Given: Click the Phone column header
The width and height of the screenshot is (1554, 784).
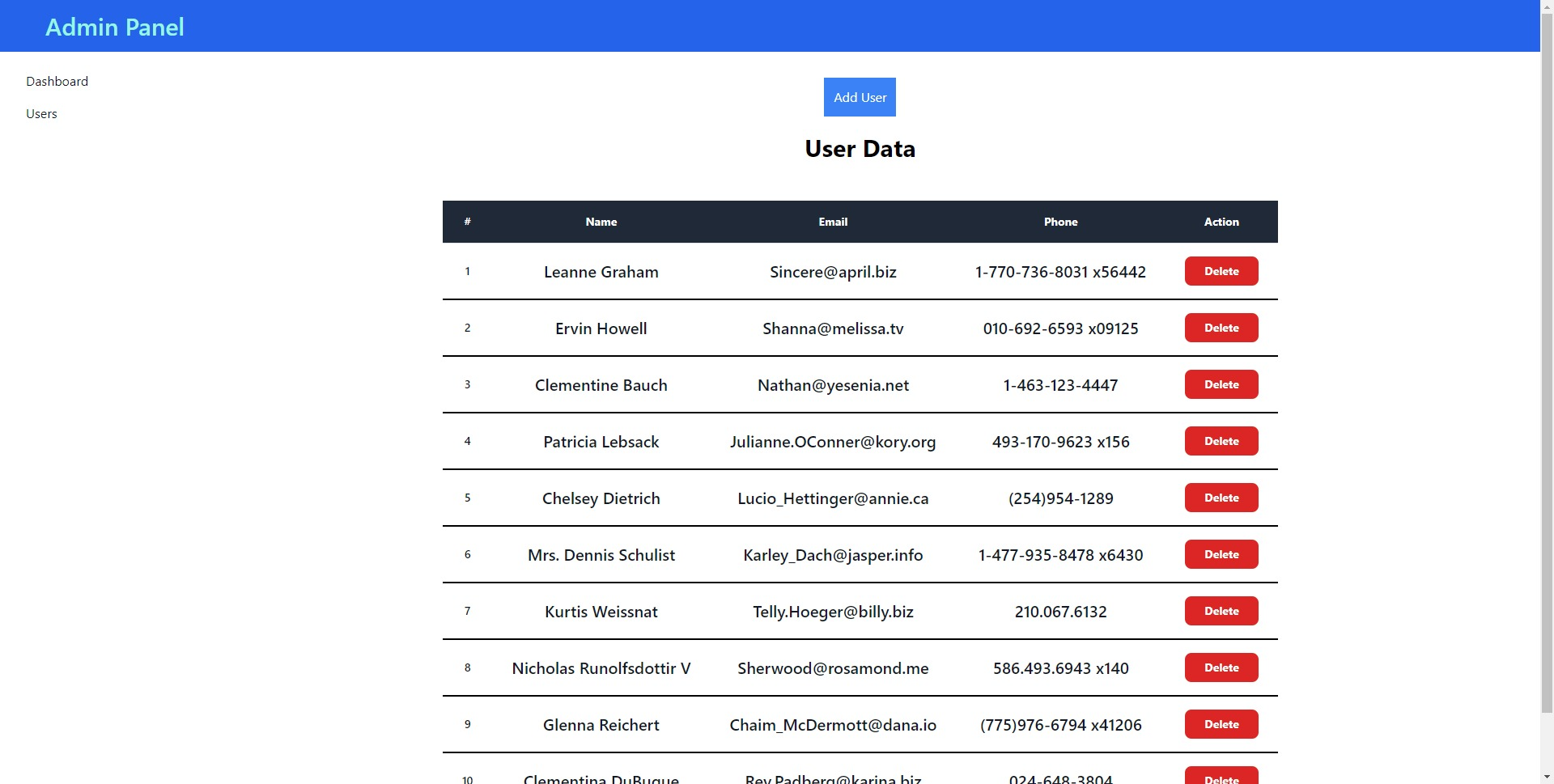Looking at the screenshot, I should point(1060,222).
